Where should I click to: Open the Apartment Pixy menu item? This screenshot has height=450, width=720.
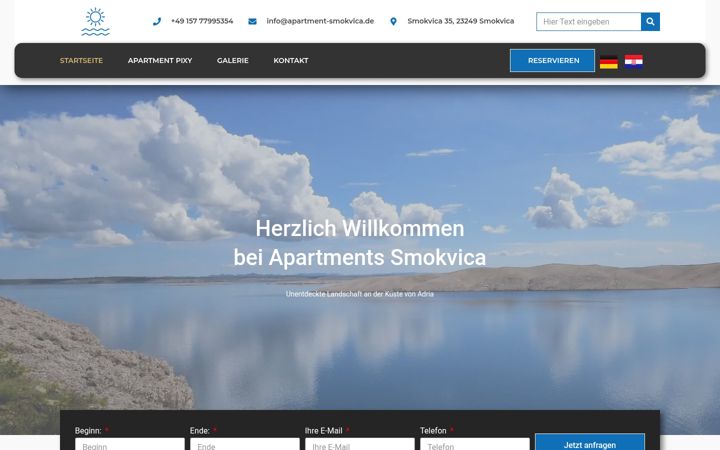click(160, 61)
